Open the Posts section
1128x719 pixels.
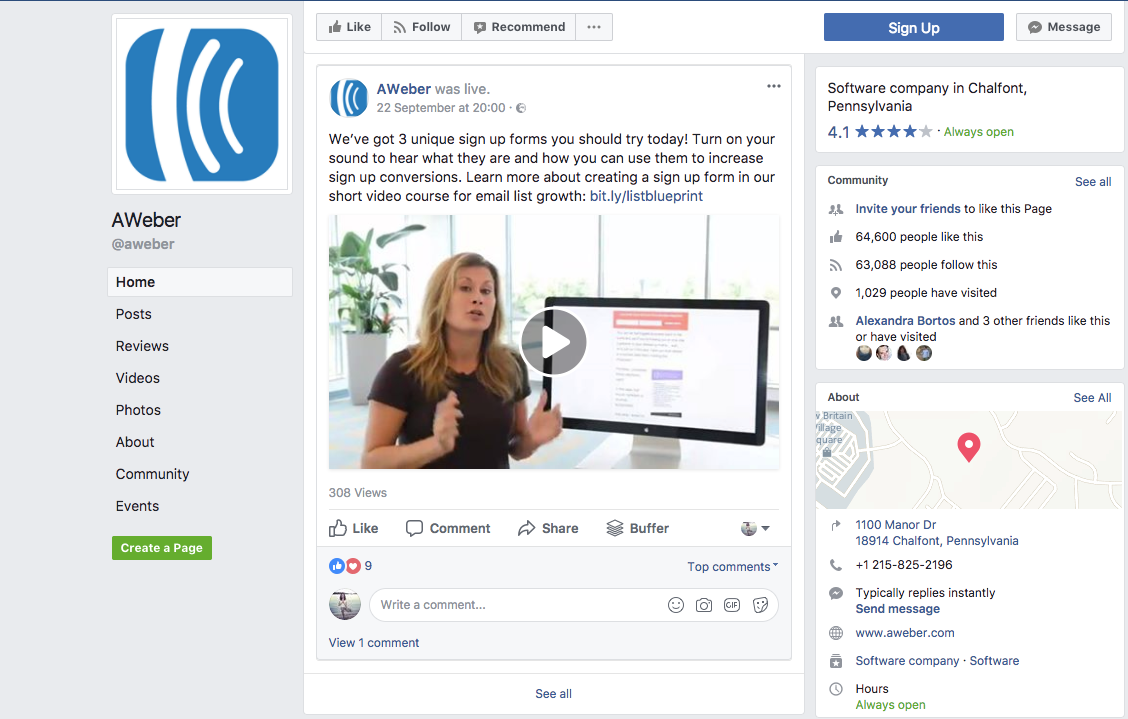coord(134,315)
